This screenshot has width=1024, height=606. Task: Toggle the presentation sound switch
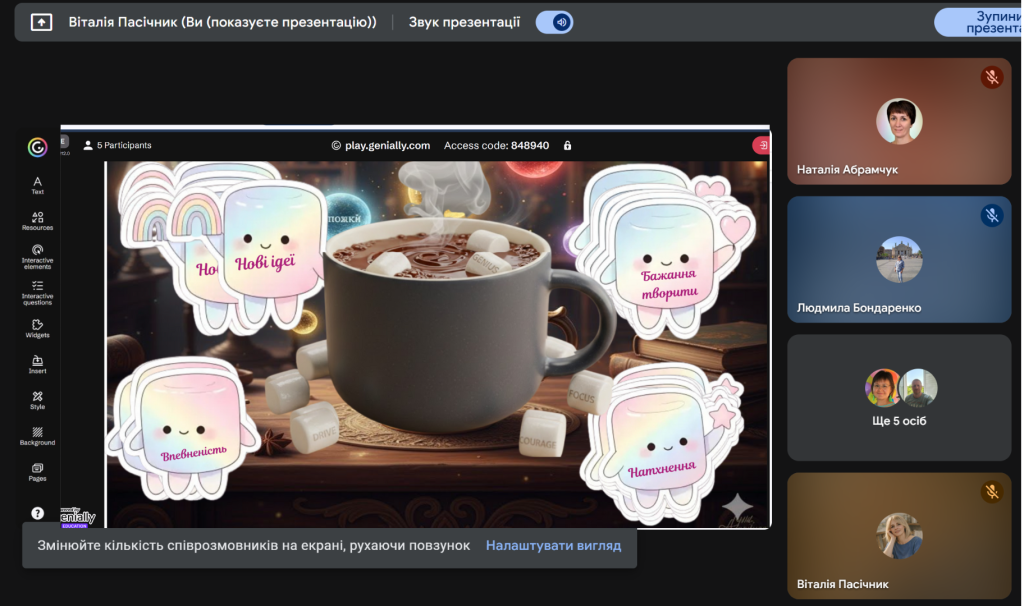(x=554, y=22)
